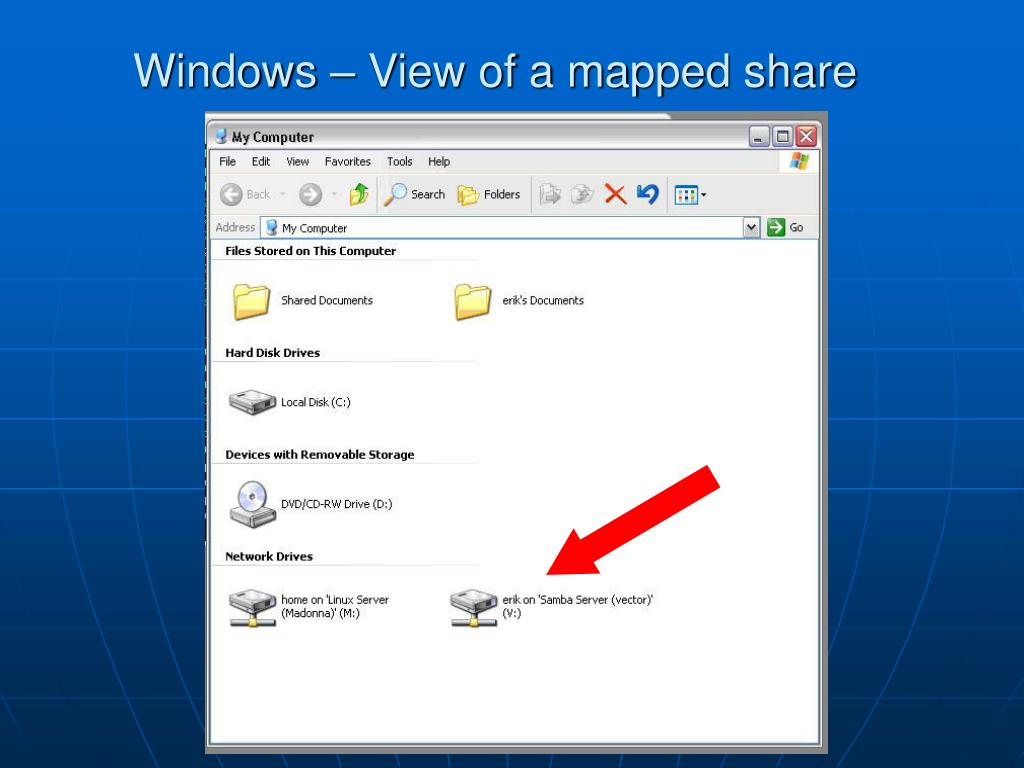Maximize the My Computer window
Image resolution: width=1024 pixels, height=768 pixels.
[x=782, y=136]
